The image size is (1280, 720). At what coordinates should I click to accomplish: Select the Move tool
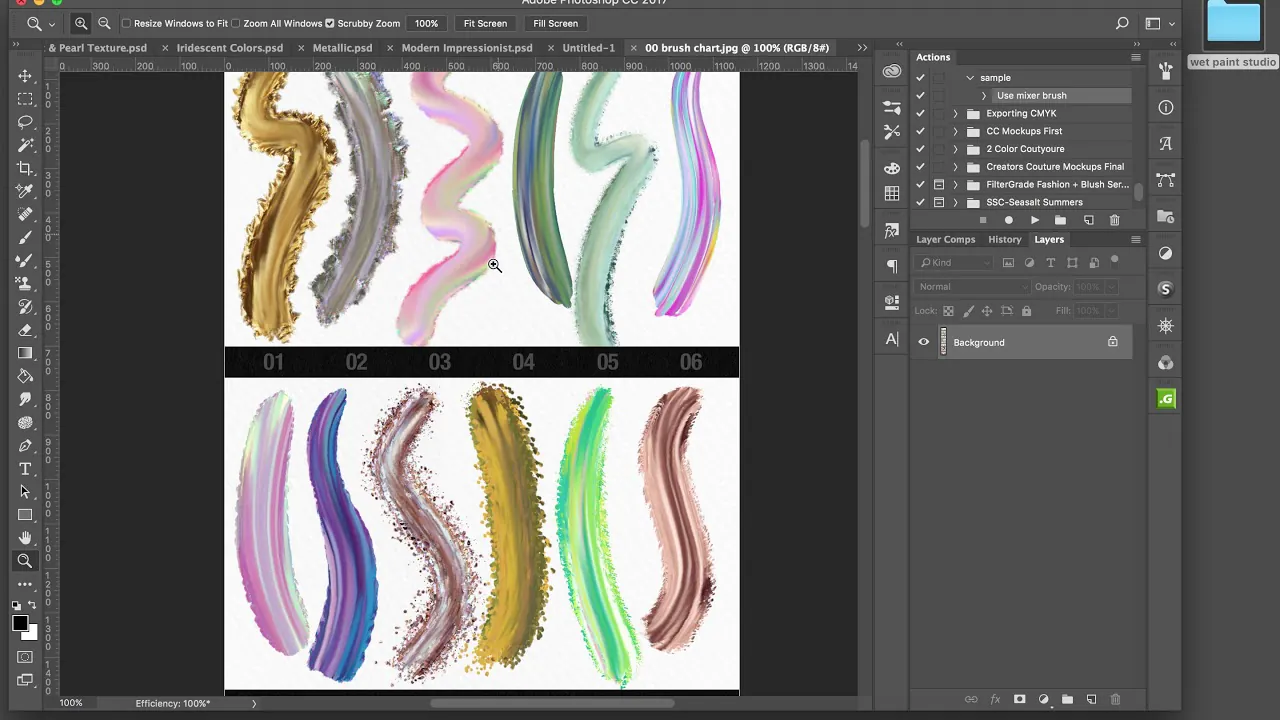[25, 76]
